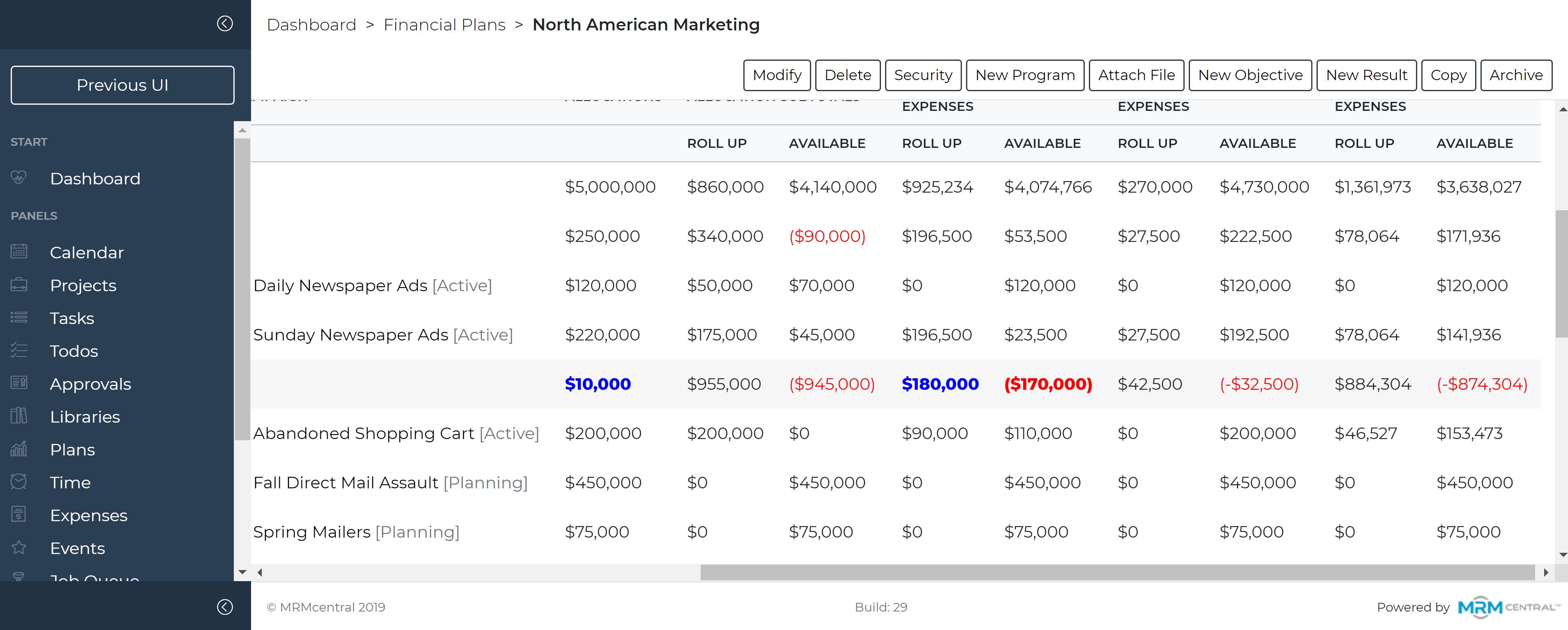Open the Expenses panel menu item

click(x=88, y=515)
